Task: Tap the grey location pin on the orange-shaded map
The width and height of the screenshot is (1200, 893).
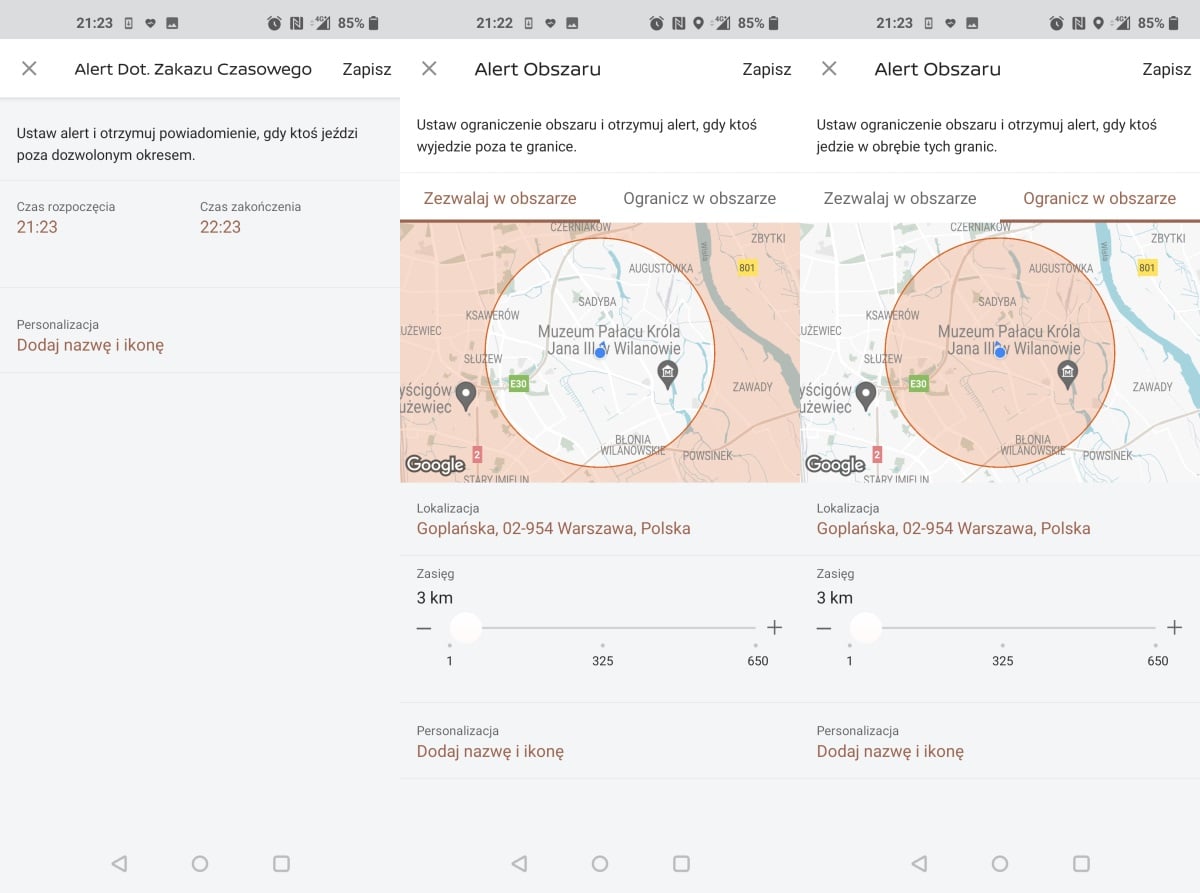Action: pos(465,396)
